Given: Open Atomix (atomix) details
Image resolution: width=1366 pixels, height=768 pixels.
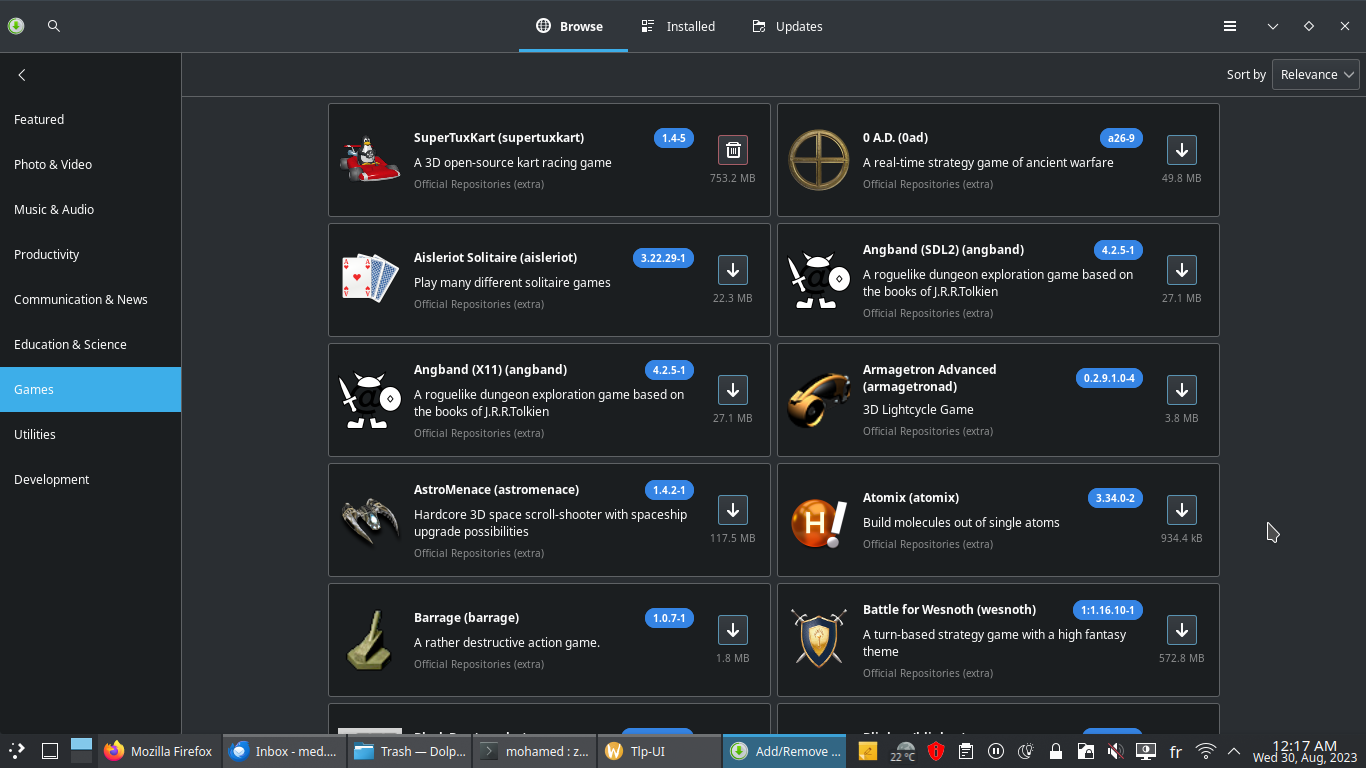Looking at the screenshot, I should point(911,497).
